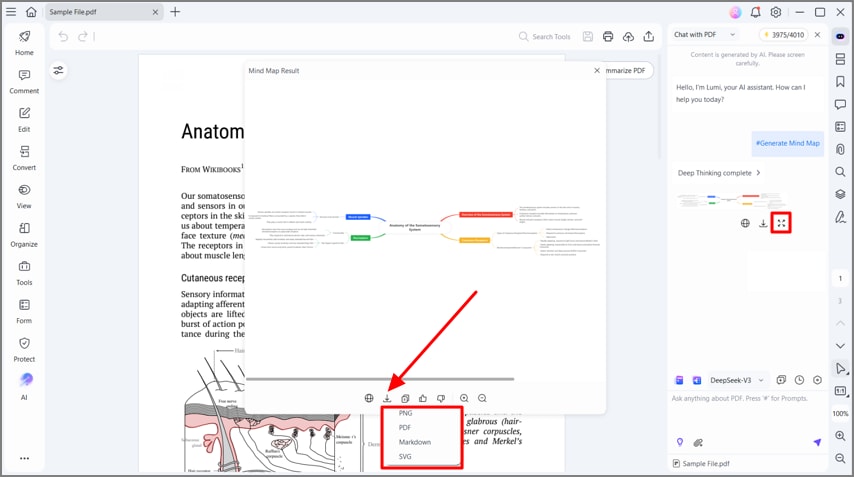Expand mind map to fullscreen in chat
Screen dimensions: 854x477
(x=781, y=223)
